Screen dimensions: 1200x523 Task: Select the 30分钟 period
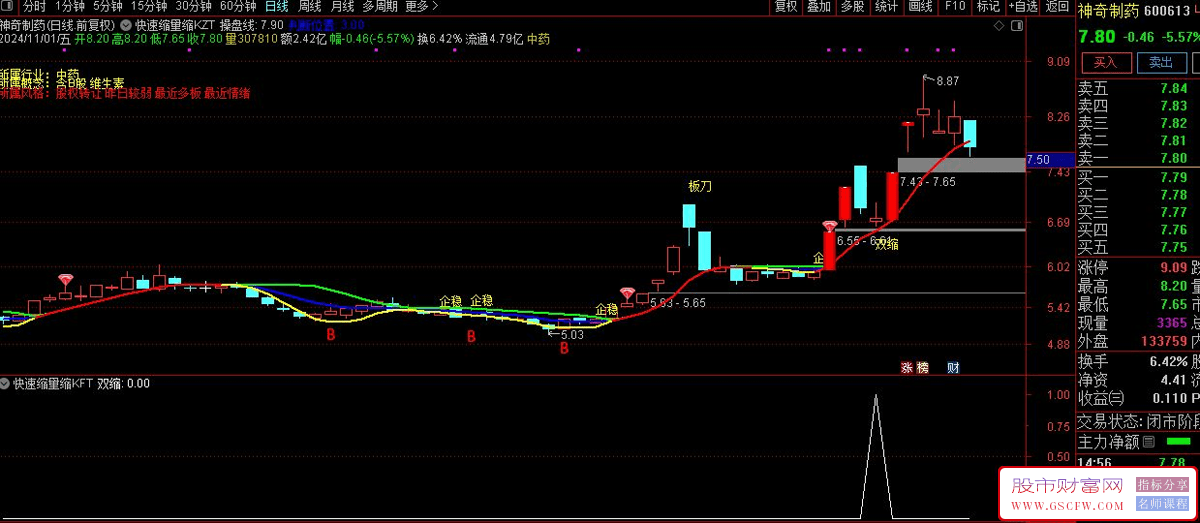pos(193,6)
